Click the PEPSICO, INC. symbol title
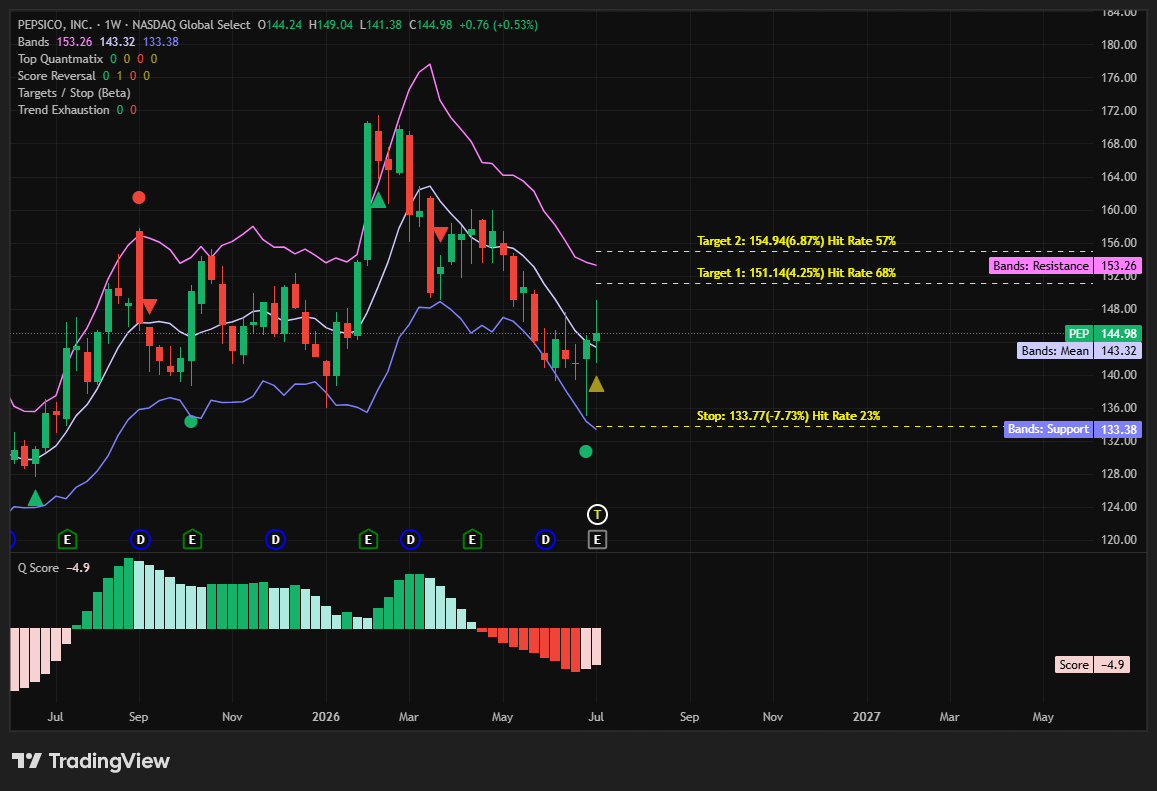This screenshot has height=791, width=1157. [x=55, y=24]
